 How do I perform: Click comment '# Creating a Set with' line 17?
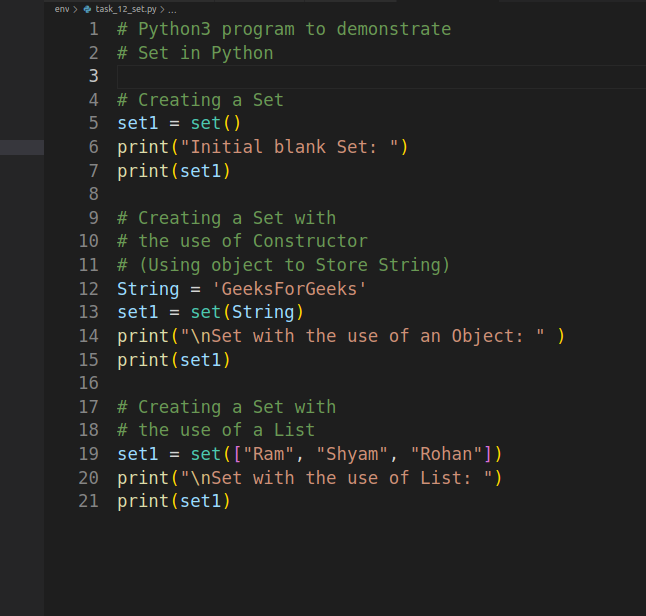coord(227,407)
